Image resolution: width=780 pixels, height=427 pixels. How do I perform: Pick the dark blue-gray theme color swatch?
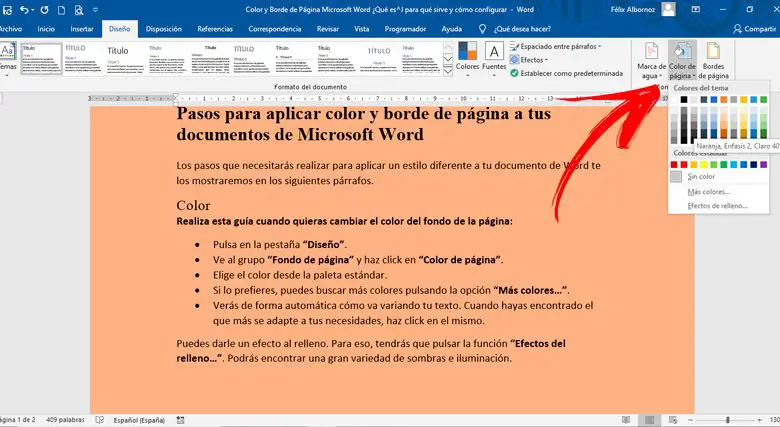(704, 100)
